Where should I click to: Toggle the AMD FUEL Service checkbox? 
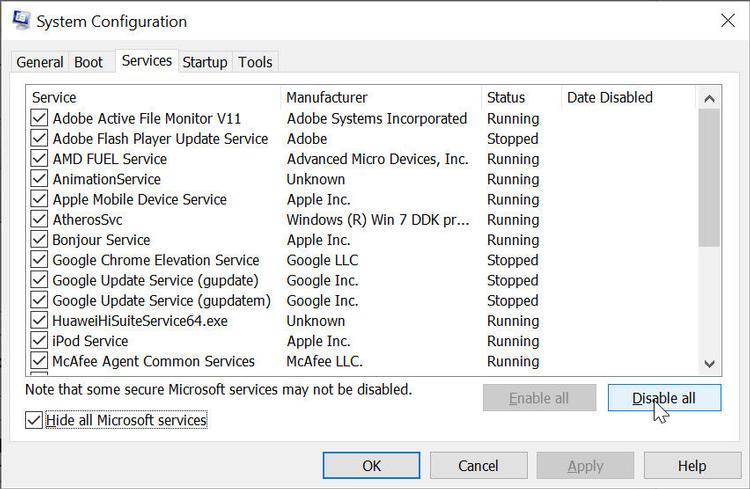(x=39, y=159)
